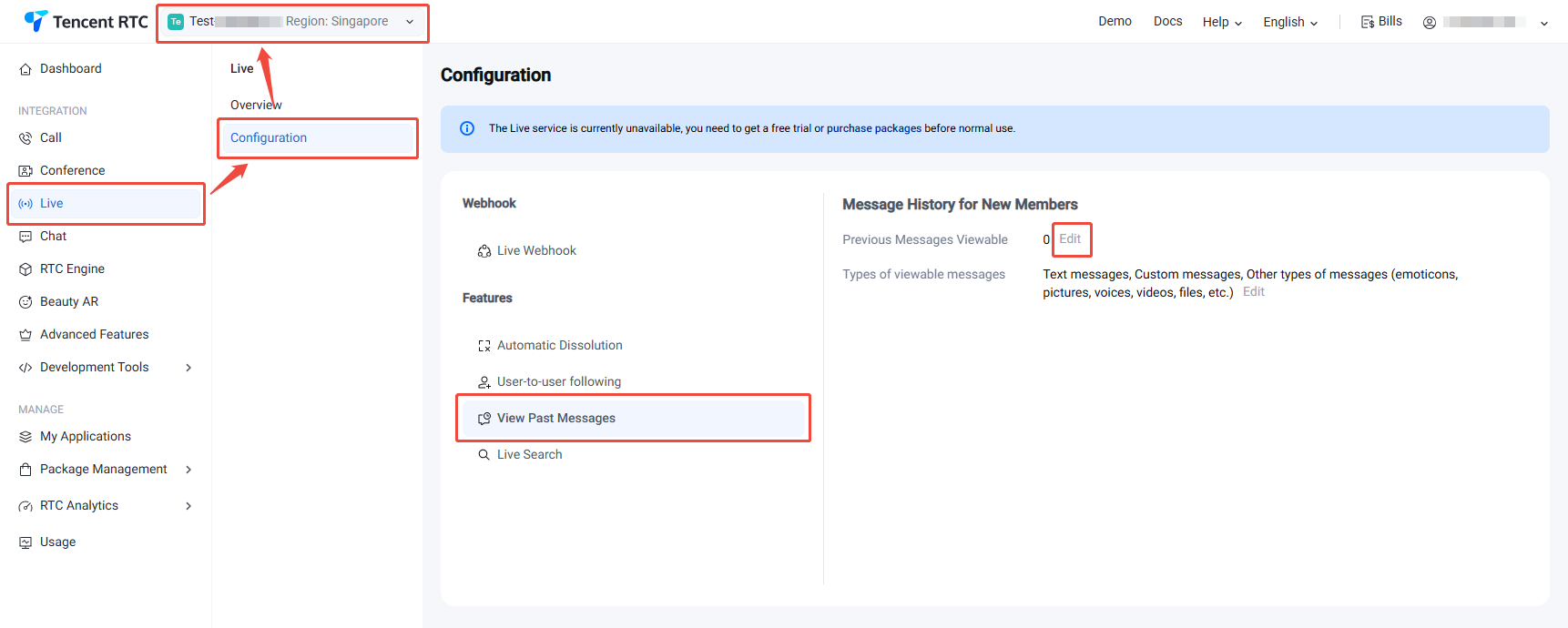
Task: Open the English language dropdown
Action: [1290, 22]
